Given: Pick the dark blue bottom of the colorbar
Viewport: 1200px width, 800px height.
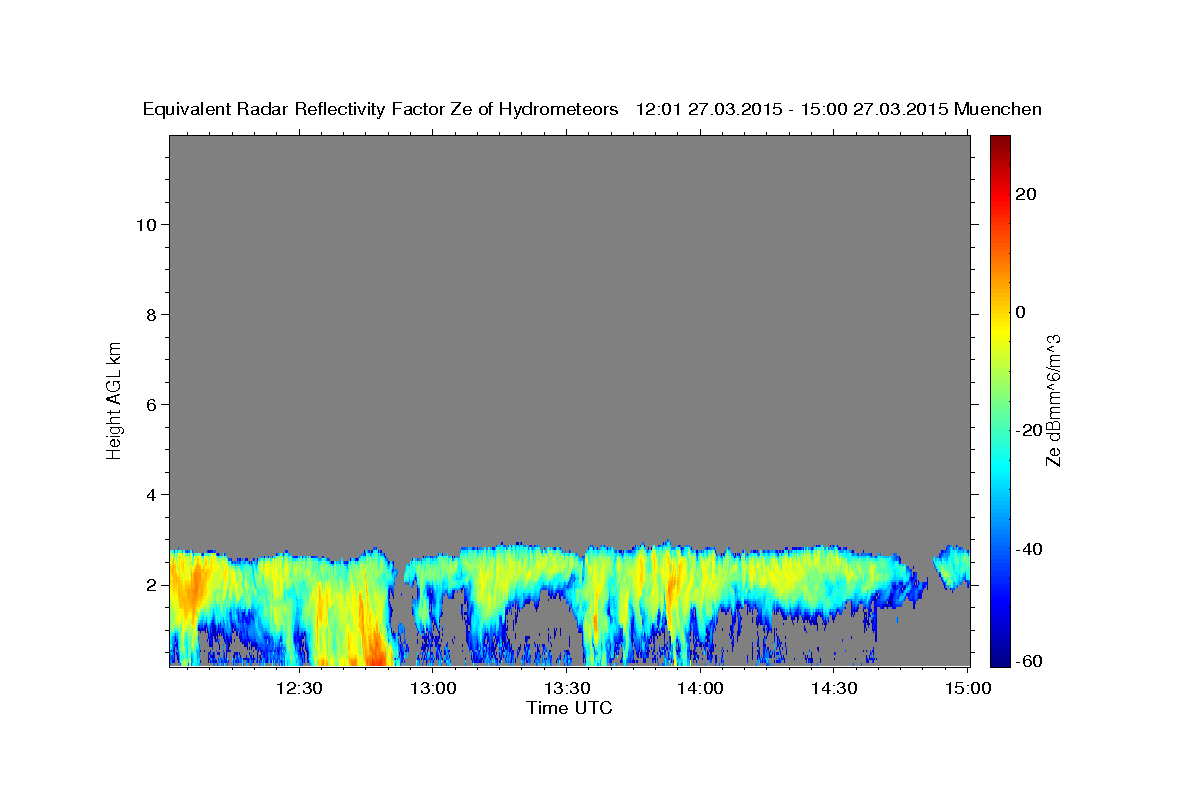Looking at the screenshot, I should coord(999,659).
